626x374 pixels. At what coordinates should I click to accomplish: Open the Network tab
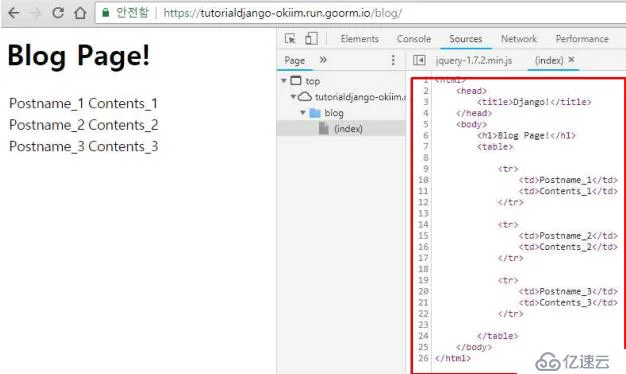(519, 39)
